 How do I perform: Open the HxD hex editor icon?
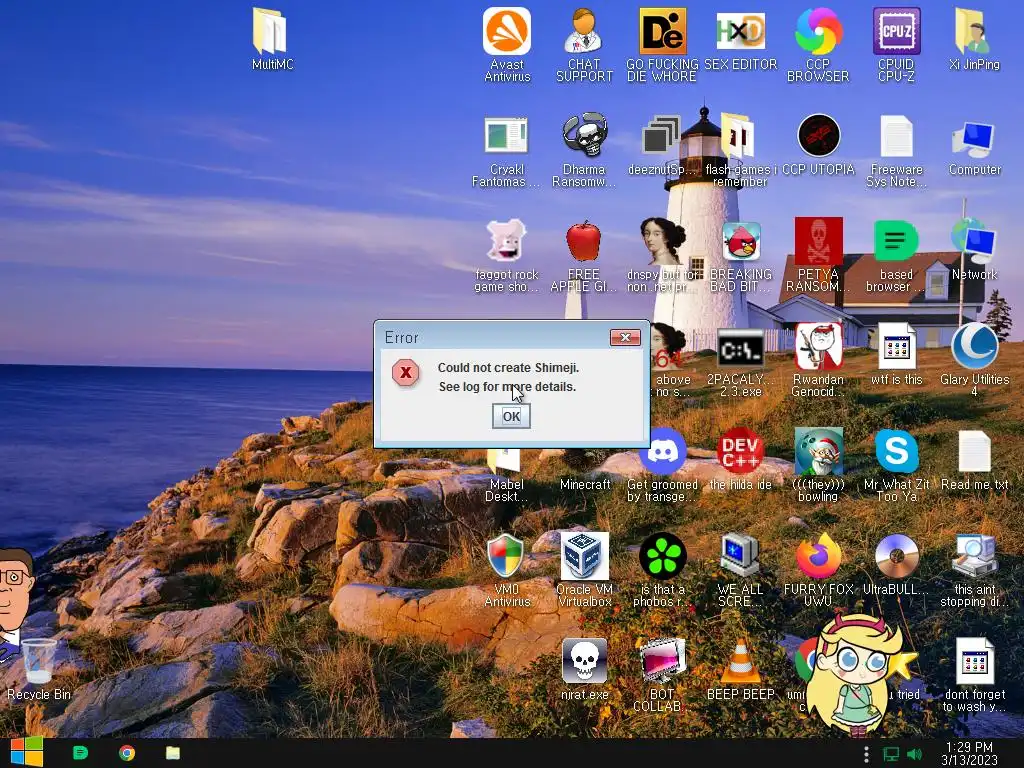[x=740, y=38]
